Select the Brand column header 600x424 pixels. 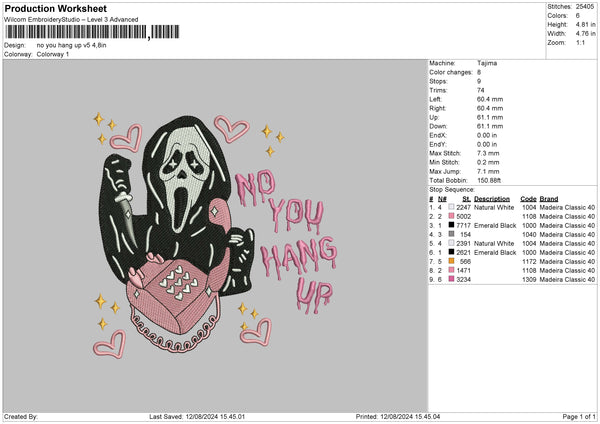tap(553, 198)
